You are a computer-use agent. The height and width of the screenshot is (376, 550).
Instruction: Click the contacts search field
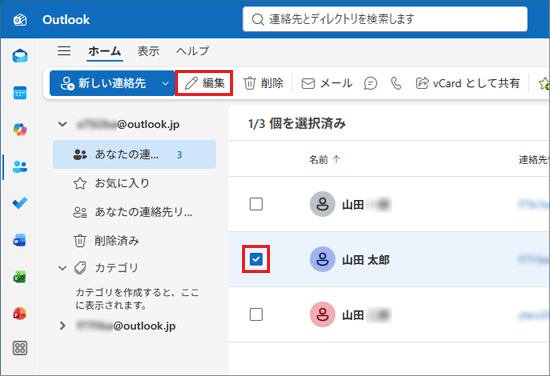(x=385, y=19)
